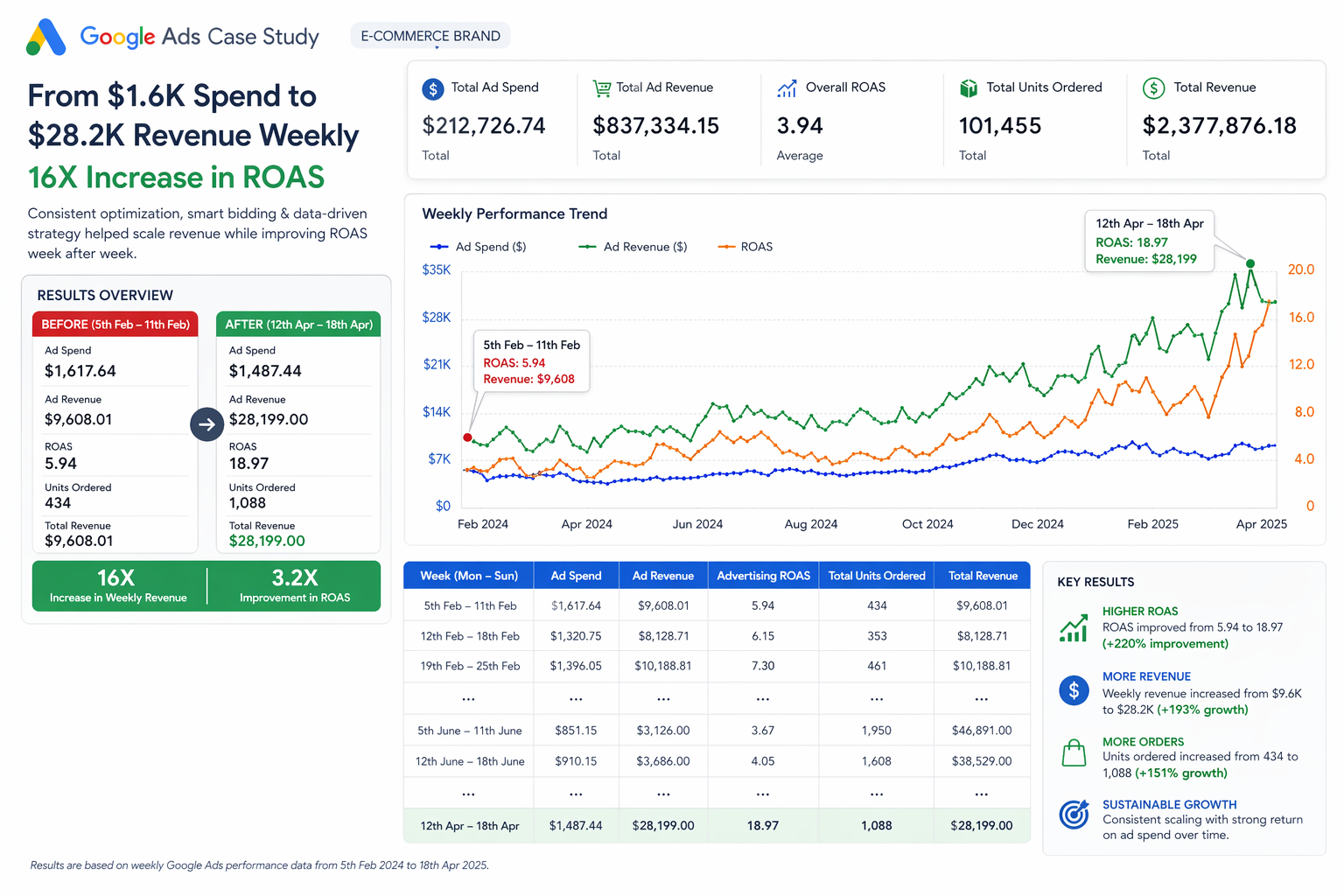The width and height of the screenshot is (1344, 896).
Task: Toggle the orange ROAS legend series
Action: (x=745, y=247)
